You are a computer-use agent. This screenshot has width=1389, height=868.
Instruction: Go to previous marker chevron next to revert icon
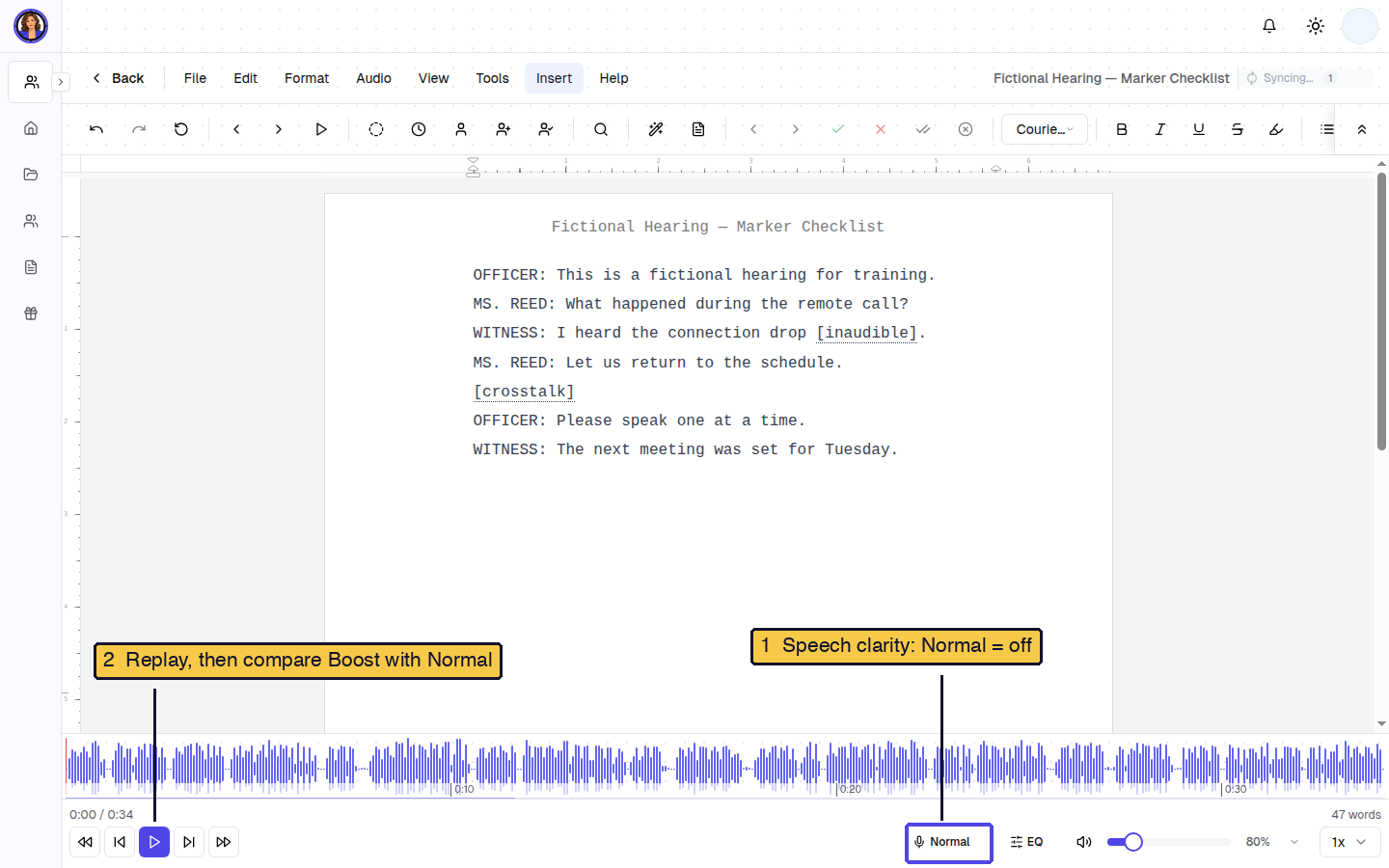point(236,129)
